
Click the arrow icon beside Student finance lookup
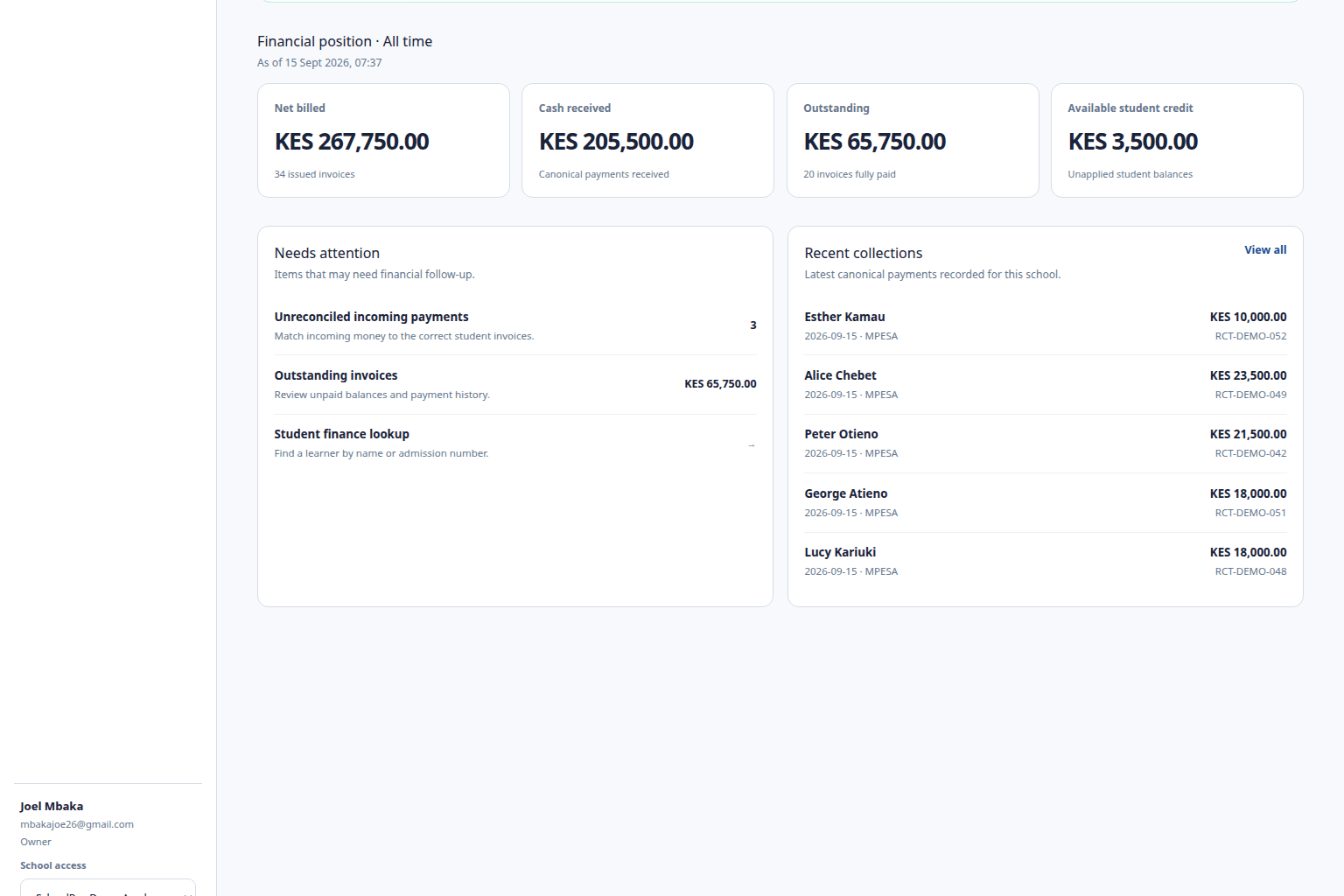click(751, 445)
